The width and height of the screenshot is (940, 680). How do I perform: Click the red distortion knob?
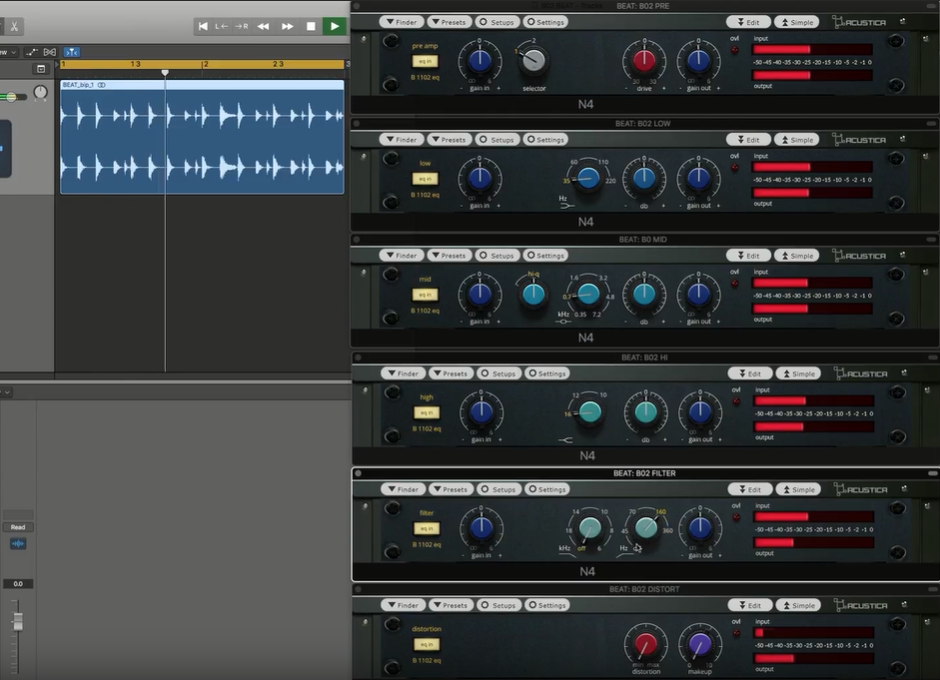pos(646,644)
